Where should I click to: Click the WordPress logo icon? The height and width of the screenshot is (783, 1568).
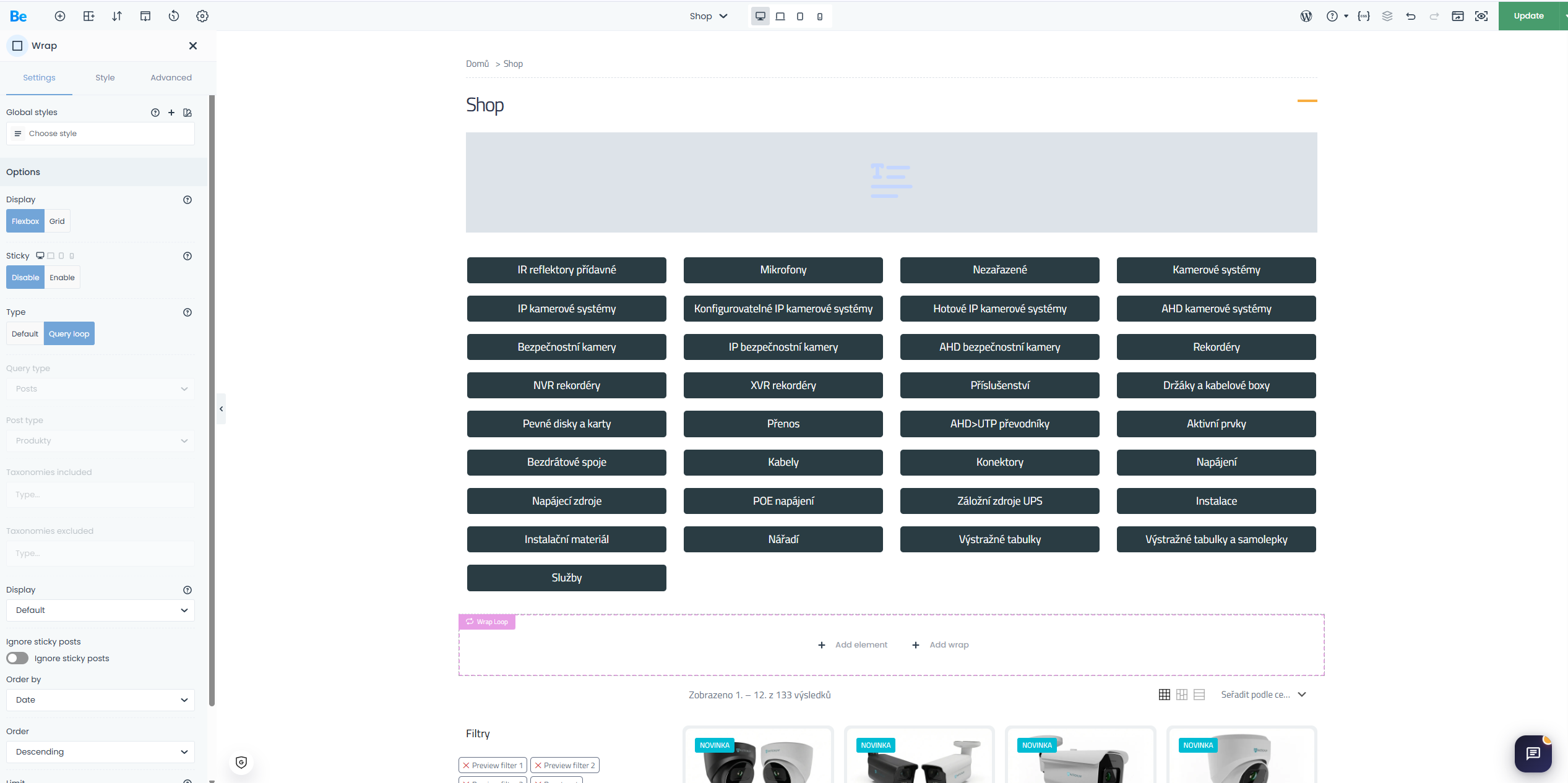[1306, 16]
